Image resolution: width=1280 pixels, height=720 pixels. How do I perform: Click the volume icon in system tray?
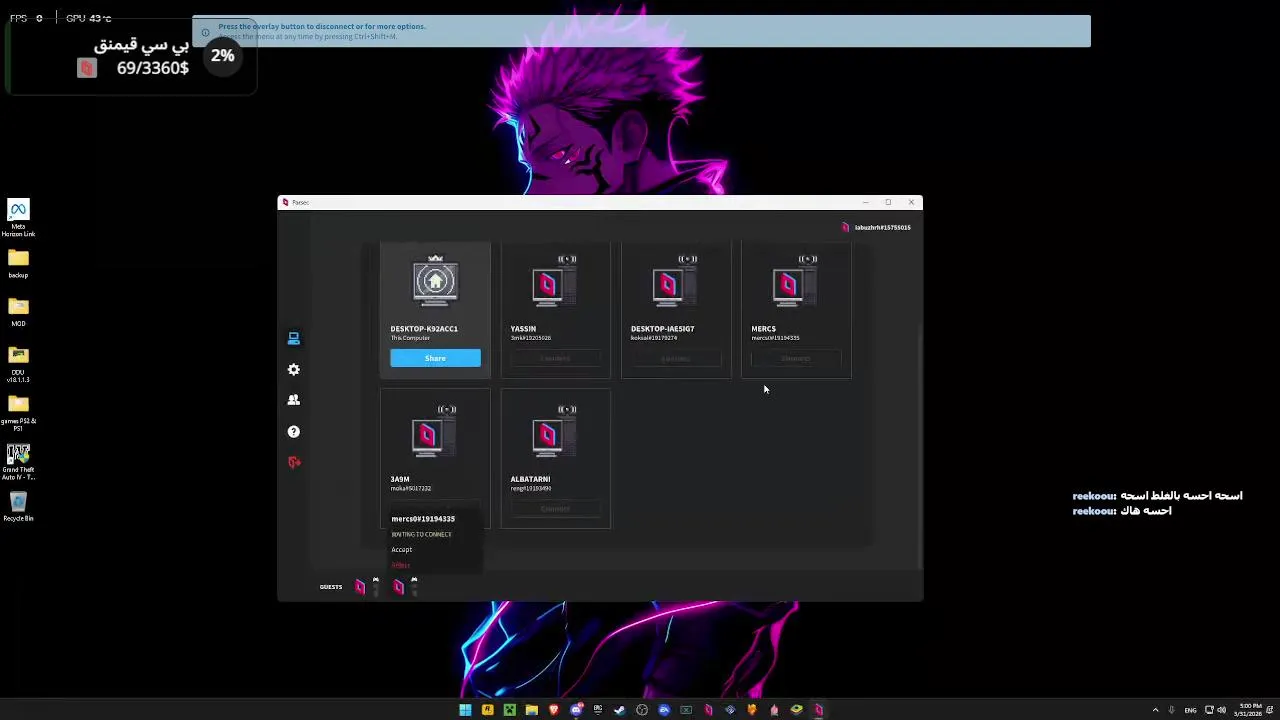pyautogui.click(x=1221, y=710)
